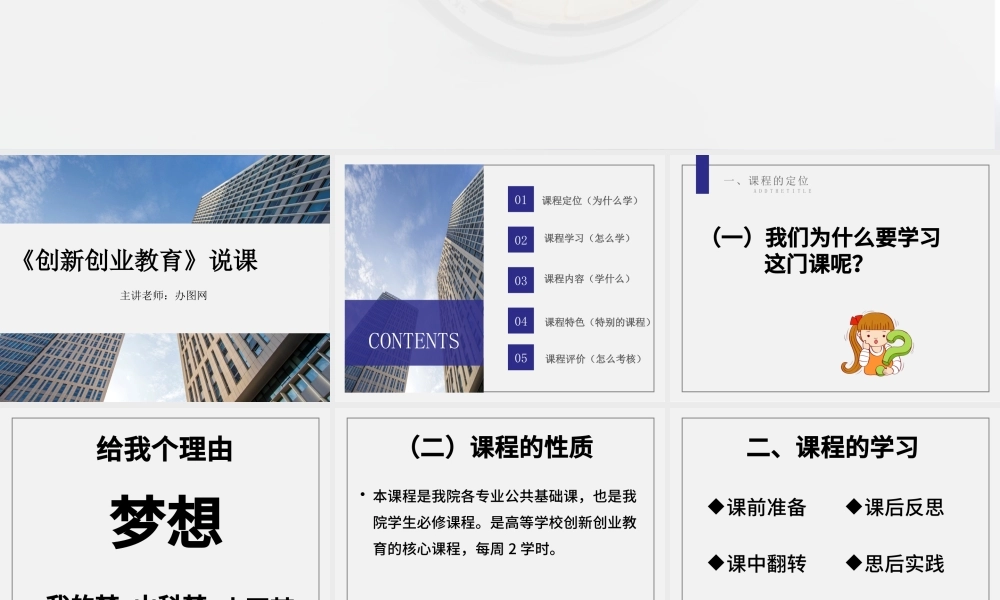Select the 01 numbered box
Image resolution: width=1000 pixels, height=600 pixels.
tap(520, 200)
